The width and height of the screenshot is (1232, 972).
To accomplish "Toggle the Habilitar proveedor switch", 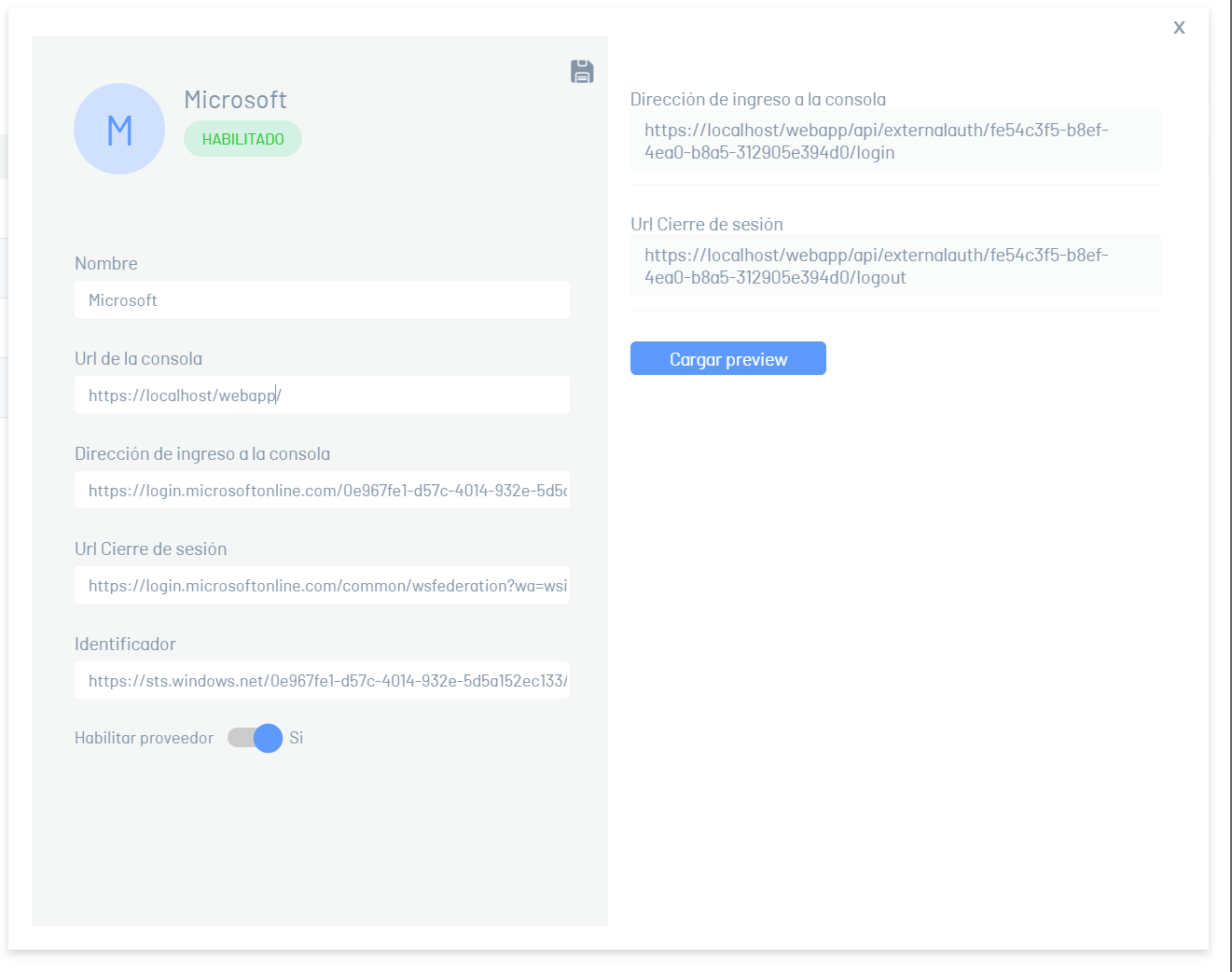I will pos(255,738).
